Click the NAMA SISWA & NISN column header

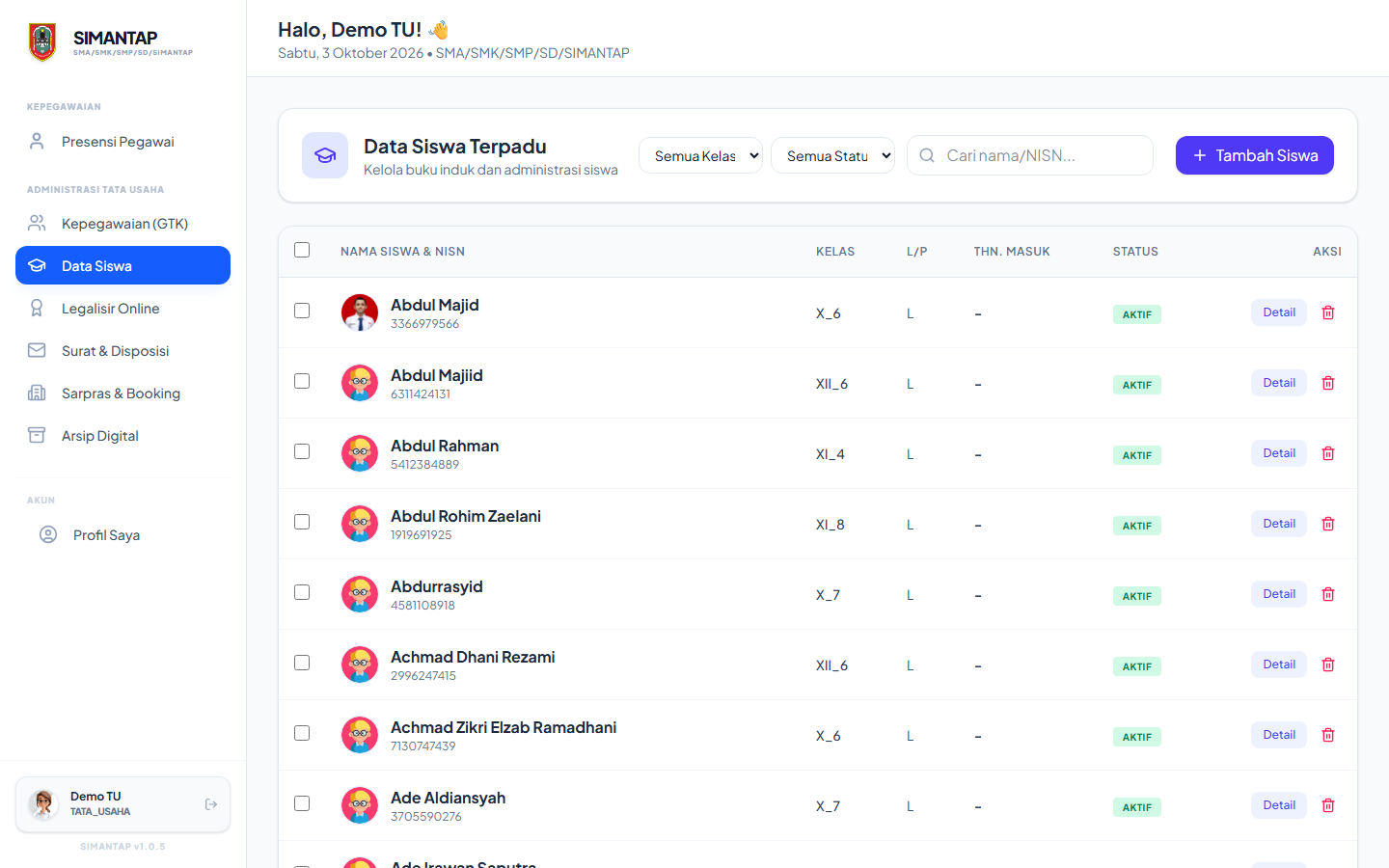point(402,252)
